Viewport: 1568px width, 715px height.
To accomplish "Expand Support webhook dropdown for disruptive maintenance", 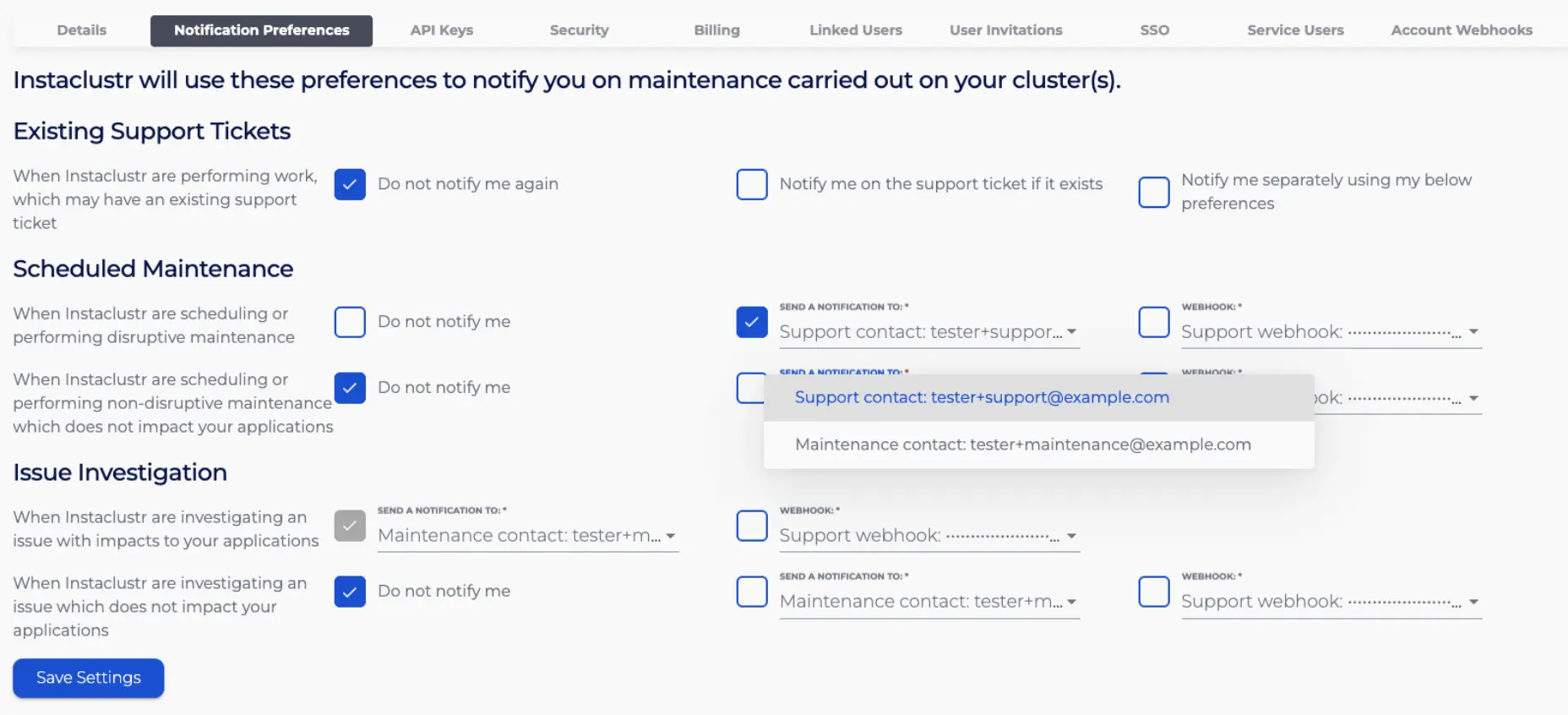I will click(x=1331, y=332).
